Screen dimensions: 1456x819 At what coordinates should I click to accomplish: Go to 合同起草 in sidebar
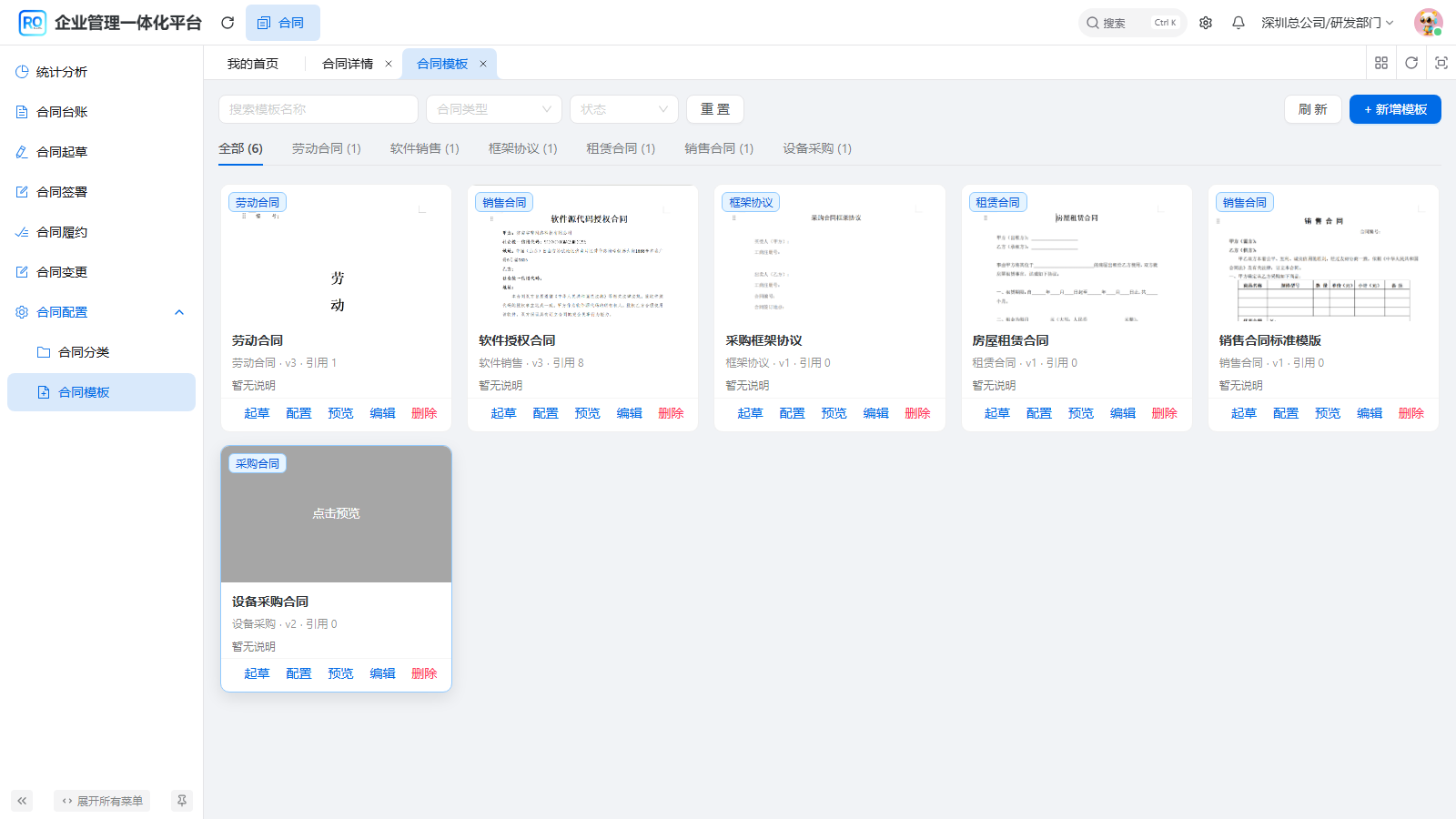101,152
